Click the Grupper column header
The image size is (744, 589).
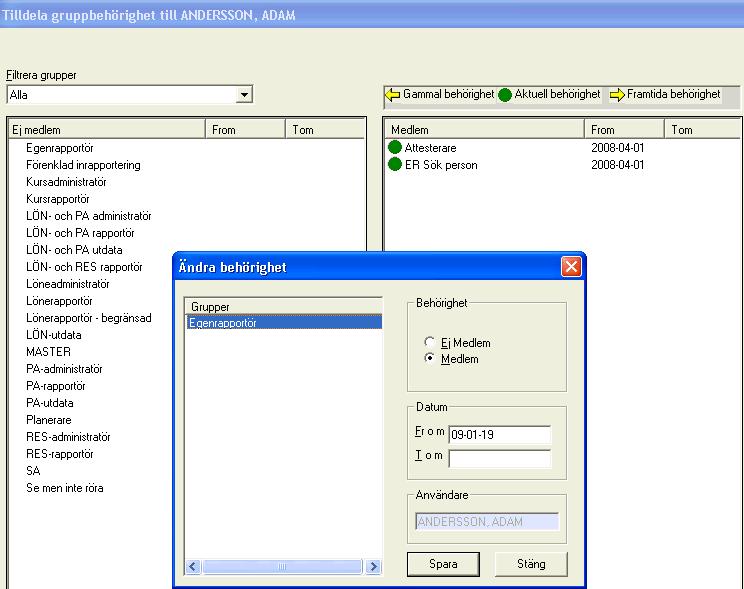pyautogui.click(x=283, y=307)
